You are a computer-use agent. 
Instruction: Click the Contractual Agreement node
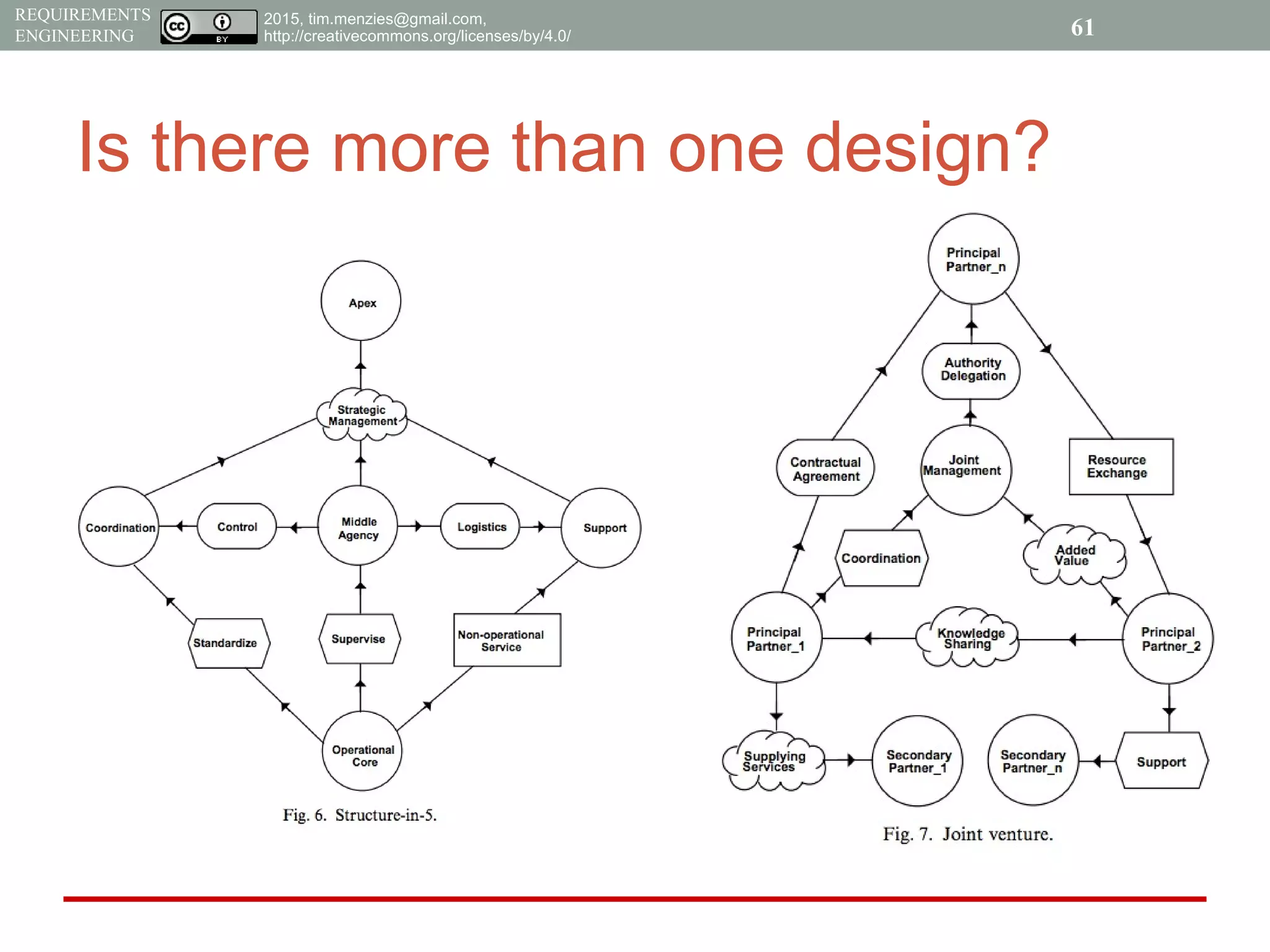coord(825,468)
